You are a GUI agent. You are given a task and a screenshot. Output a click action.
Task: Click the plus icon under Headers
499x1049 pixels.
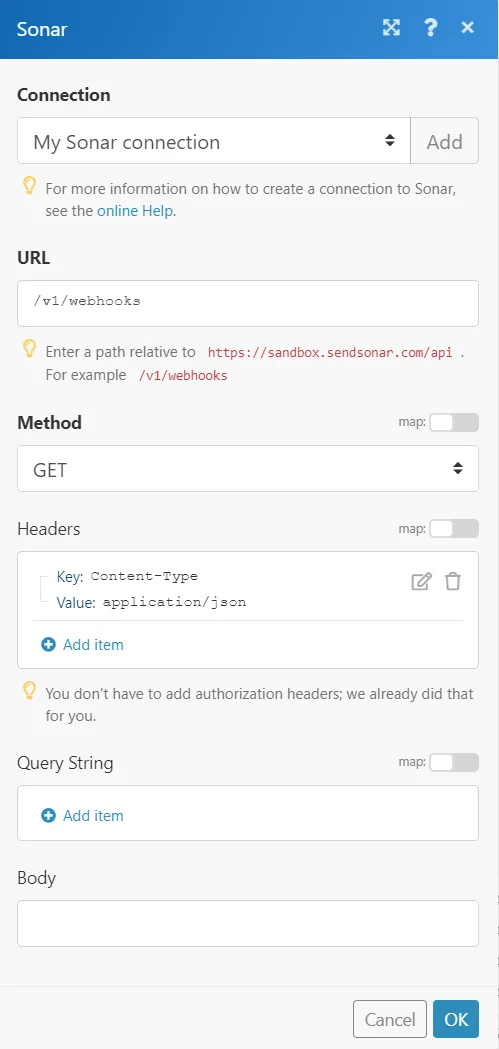coord(48,645)
